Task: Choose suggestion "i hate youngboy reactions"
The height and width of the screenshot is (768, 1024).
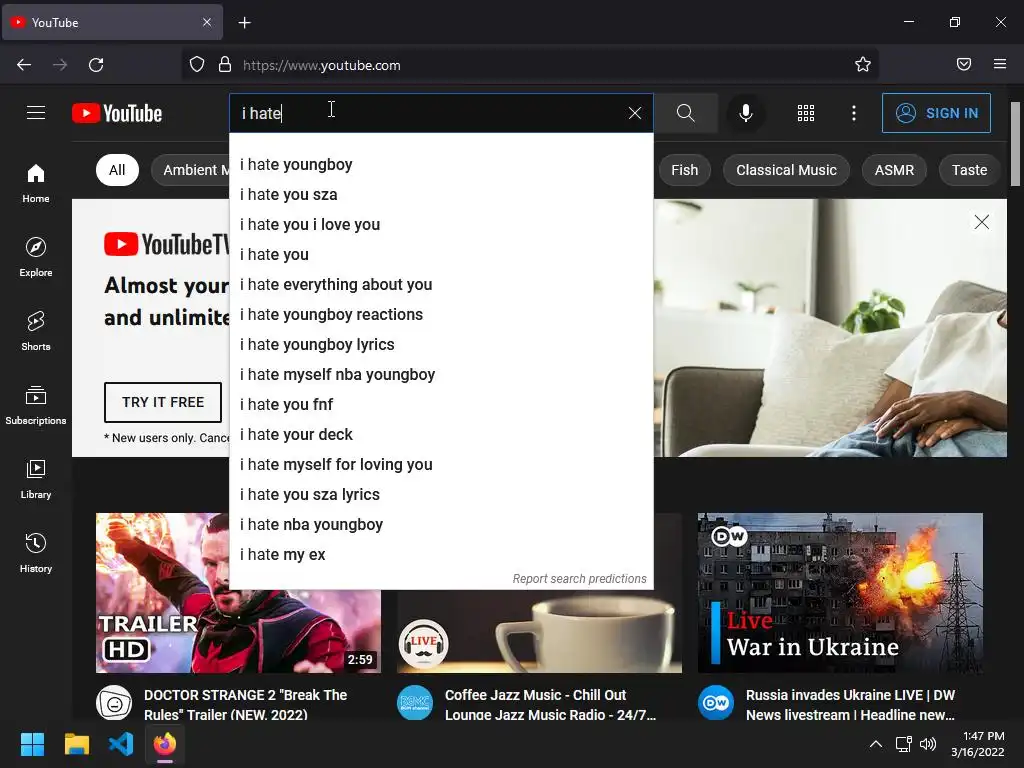Action: [441, 315]
